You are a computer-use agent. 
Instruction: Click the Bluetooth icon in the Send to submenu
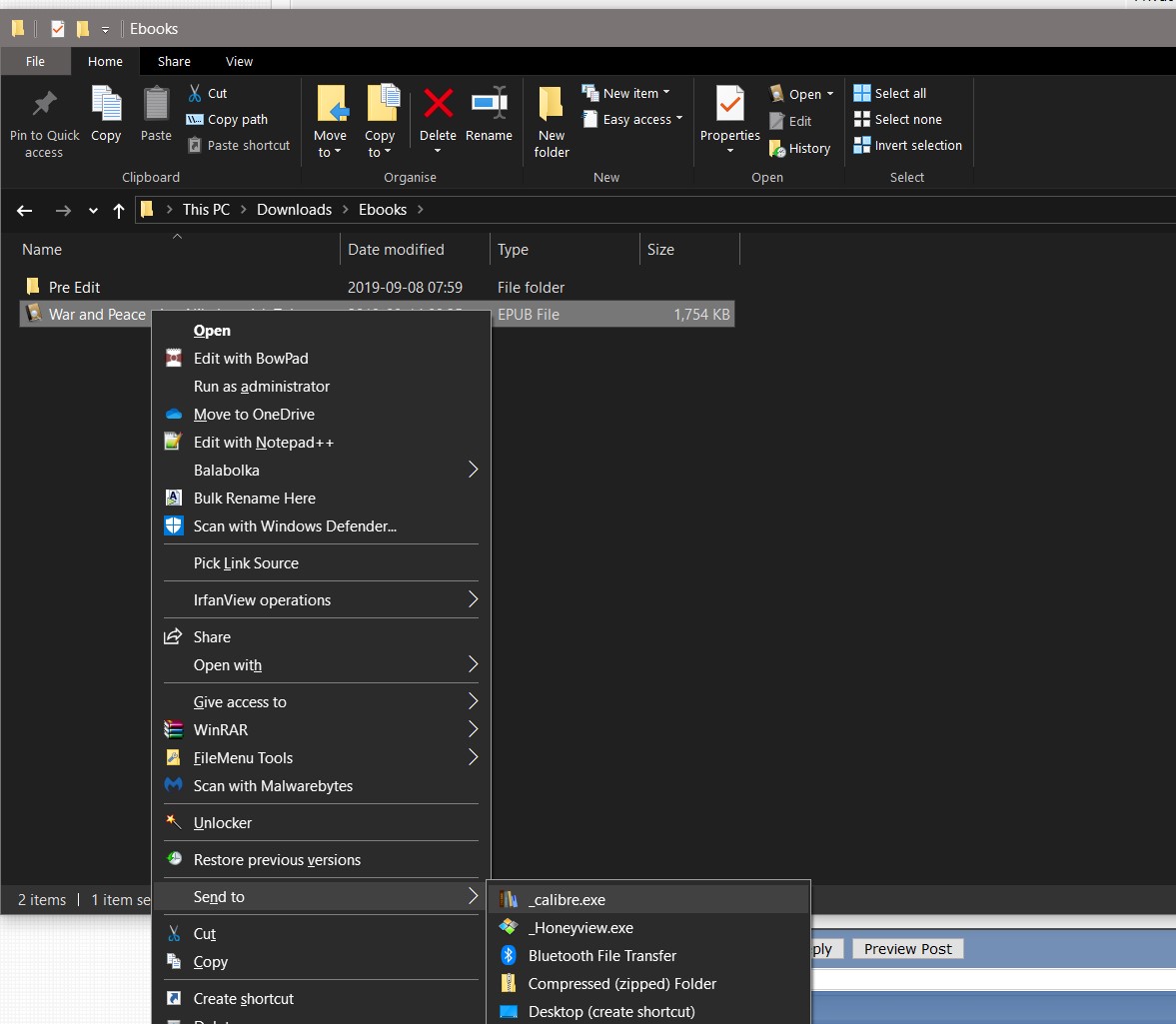508,955
